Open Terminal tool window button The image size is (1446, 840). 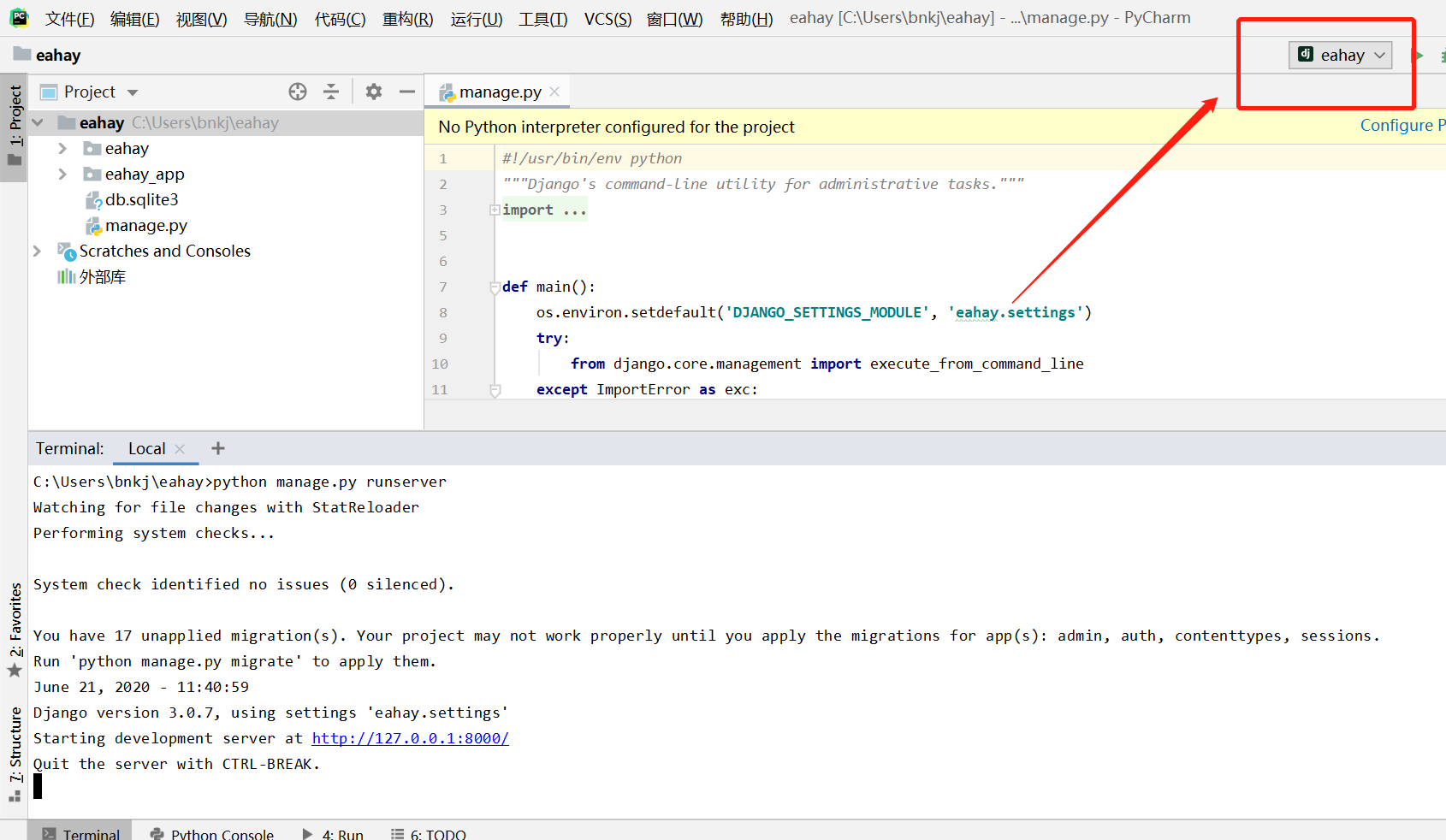pyautogui.click(x=80, y=833)
